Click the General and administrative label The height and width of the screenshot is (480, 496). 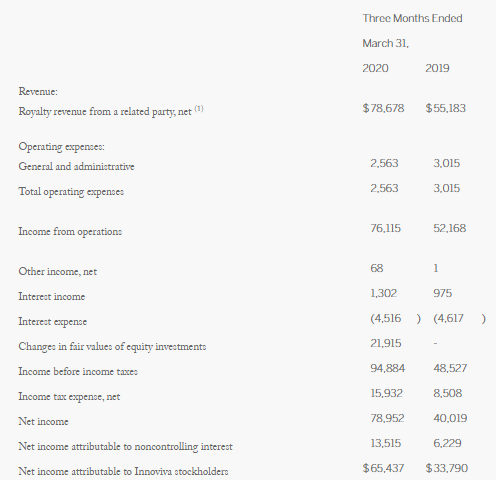click(x=76, y=166)
